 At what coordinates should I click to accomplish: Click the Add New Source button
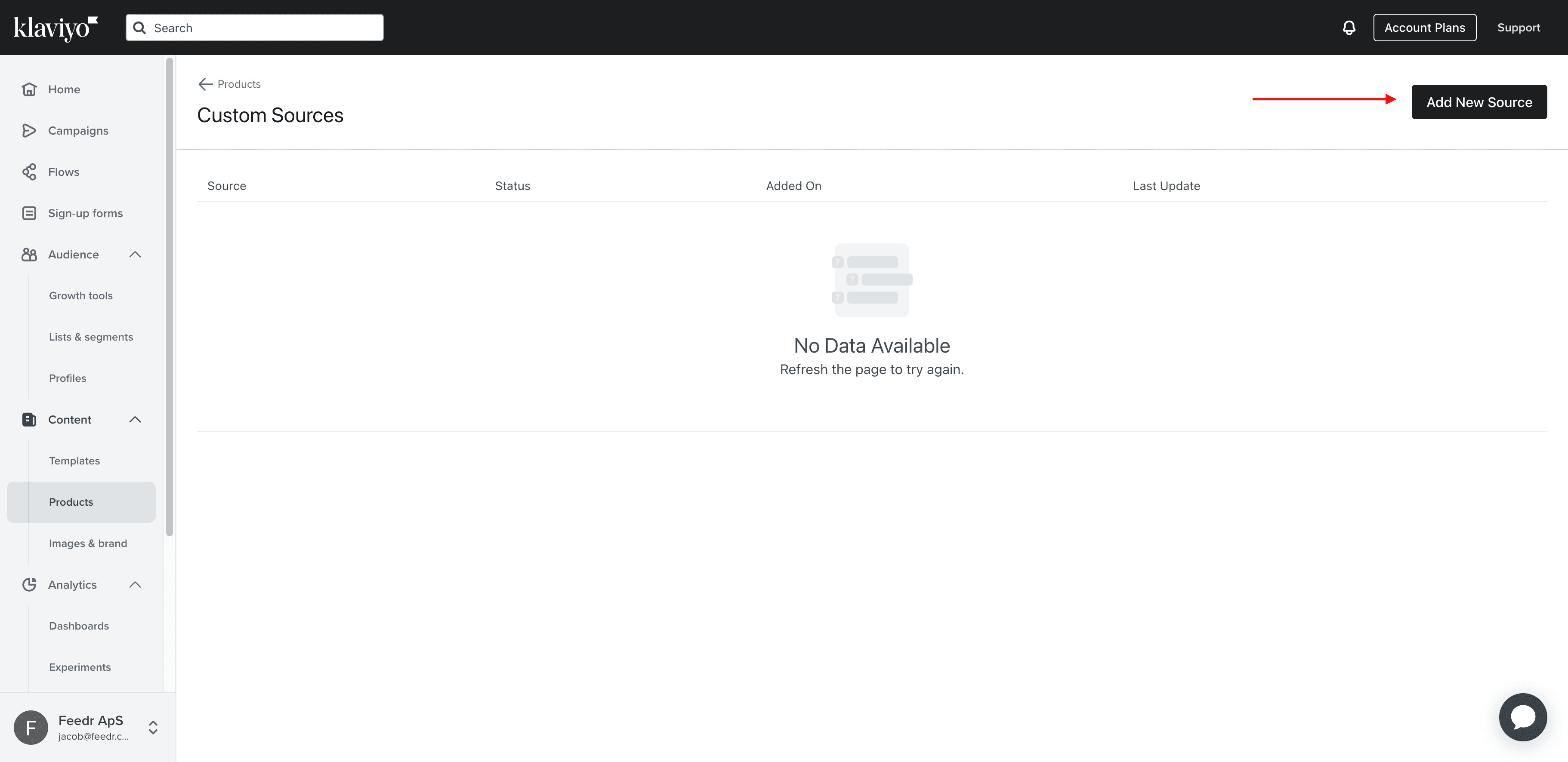(x=1479, y=101)
